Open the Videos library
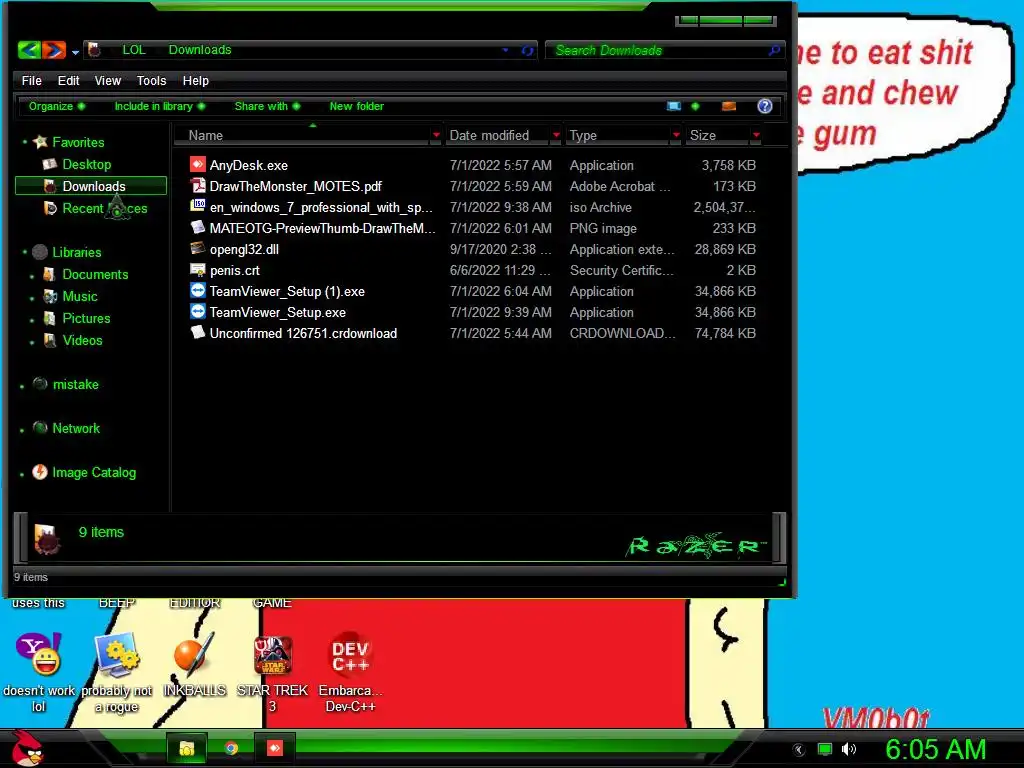The height and width of the screenshot is (768, 1024). click(82, 340)
